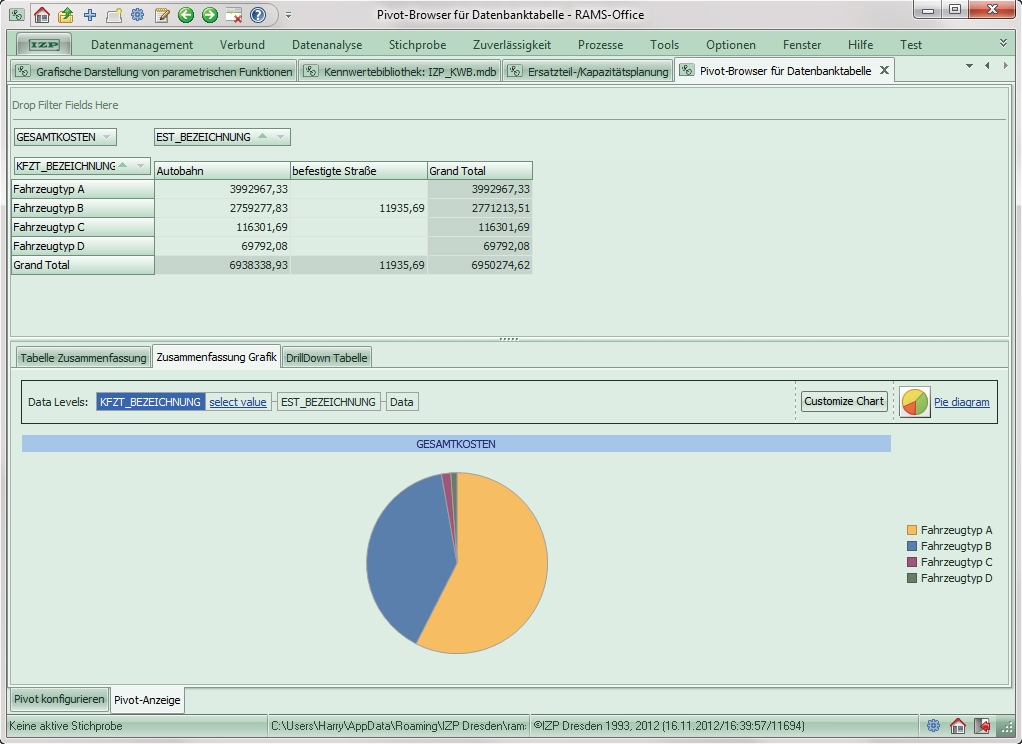Click the home icon in quick toolbar
1022x744 pixels.
click(x=42, y=15)
